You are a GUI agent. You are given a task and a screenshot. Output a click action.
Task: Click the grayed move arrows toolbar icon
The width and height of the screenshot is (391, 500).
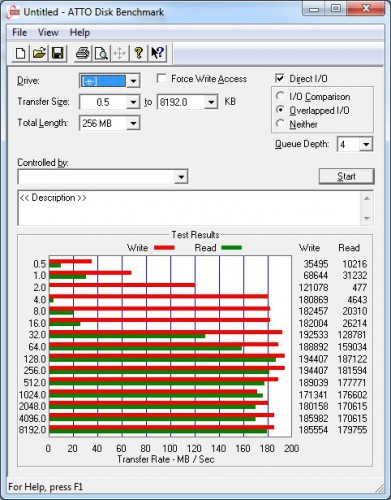pyautogui.click(x=120, y=53)
